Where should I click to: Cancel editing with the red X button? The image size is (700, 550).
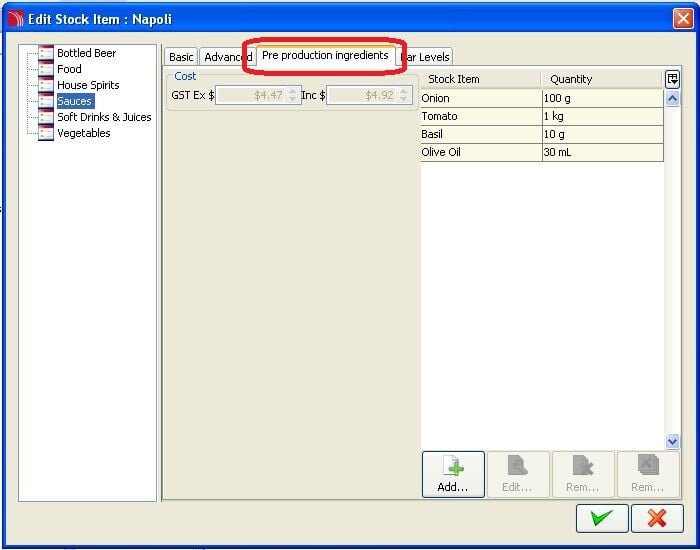pos(657,518)
